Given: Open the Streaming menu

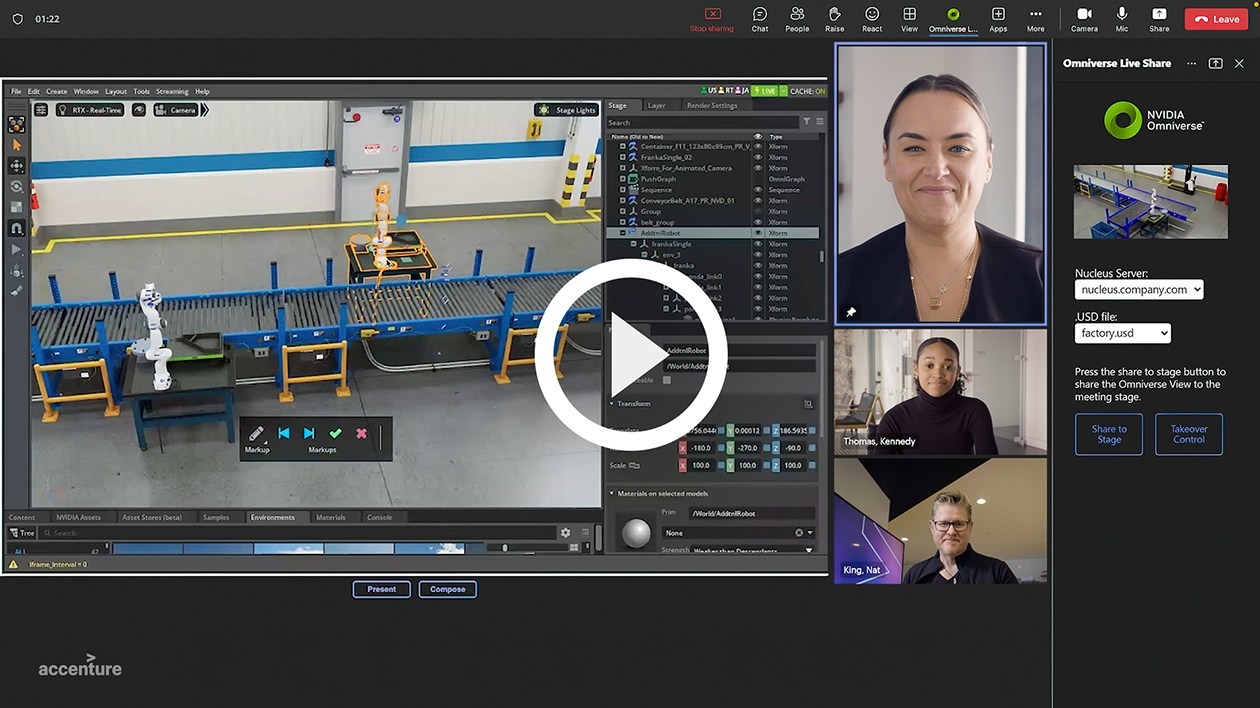Looking at the screenshot, I should pyautogui.click(x=171, y=90).
